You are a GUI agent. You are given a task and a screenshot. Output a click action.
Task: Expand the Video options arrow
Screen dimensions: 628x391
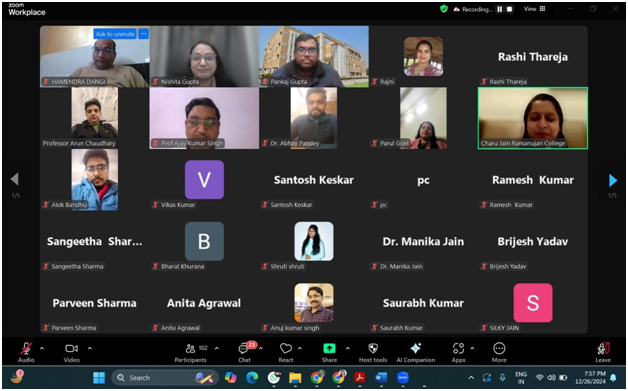pos(90,349)
